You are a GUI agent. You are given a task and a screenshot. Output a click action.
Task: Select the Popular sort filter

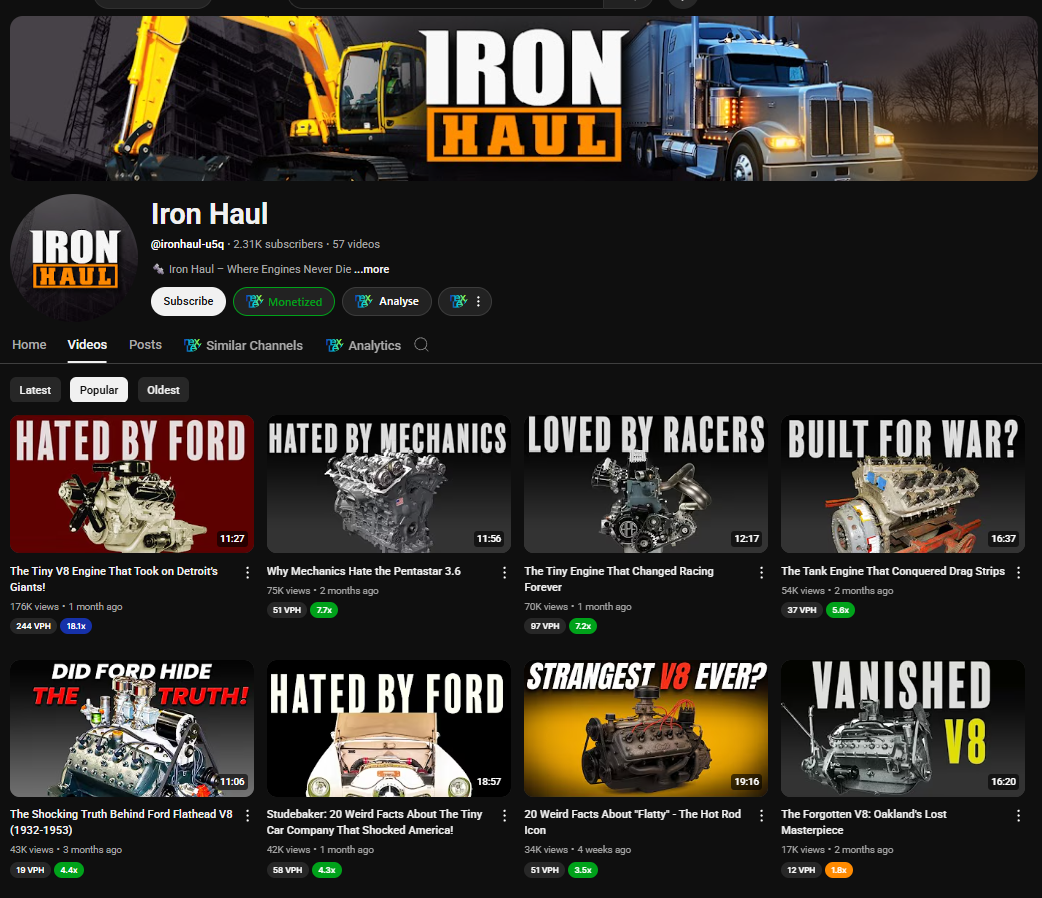99,390
